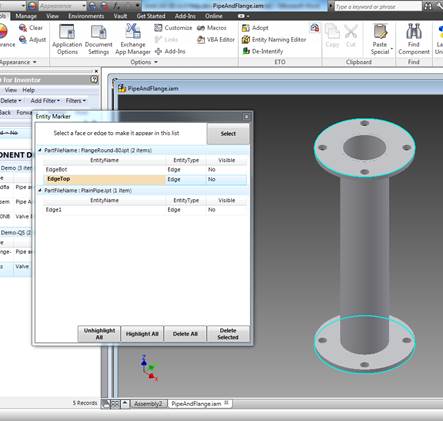Open Entity Naming Editor
The height and width of the screenshot is (421, 443).
tap(274, 40)
